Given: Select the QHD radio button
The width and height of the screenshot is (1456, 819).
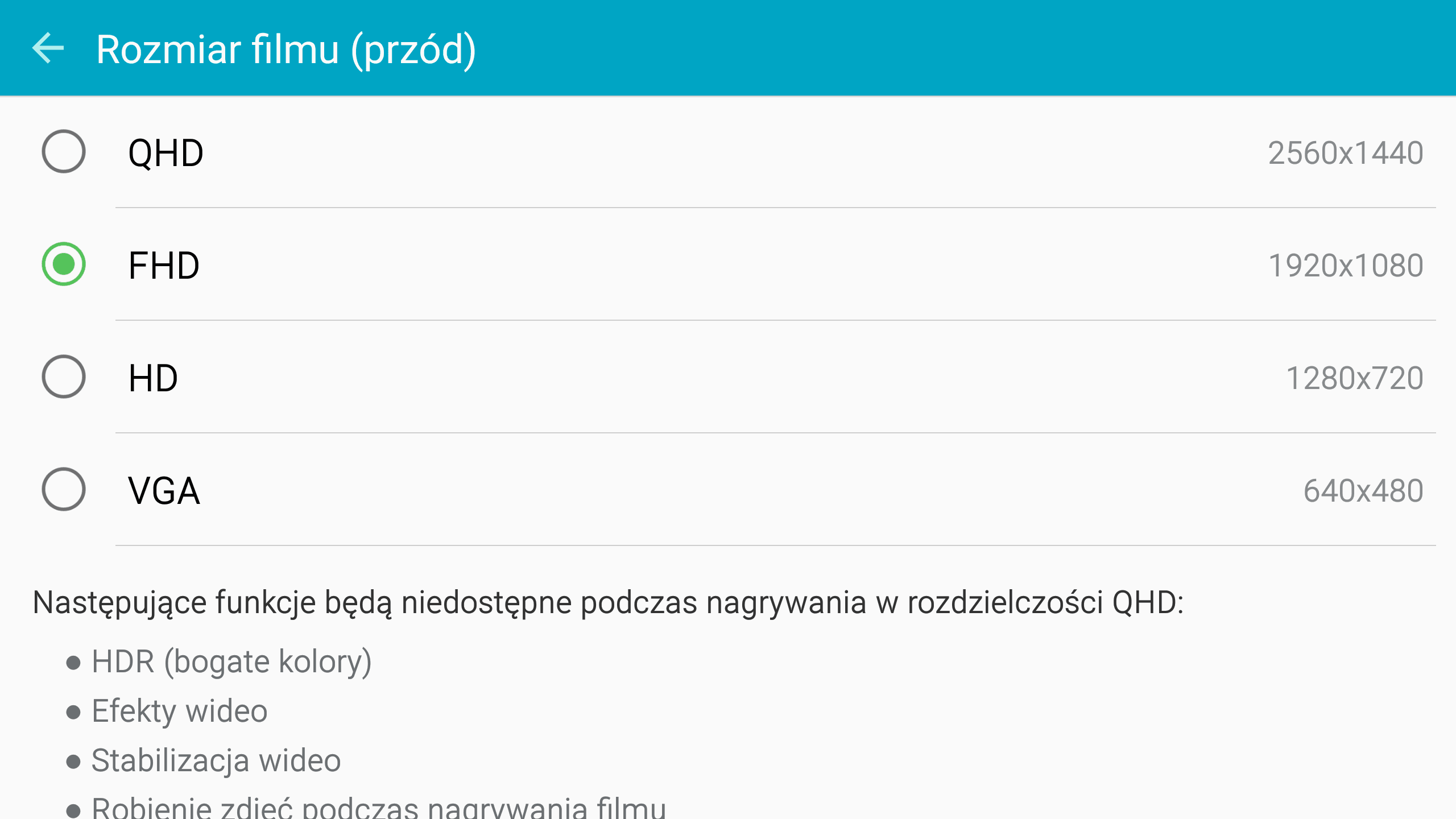Looking at the screenshot, I should pos(64,151).
